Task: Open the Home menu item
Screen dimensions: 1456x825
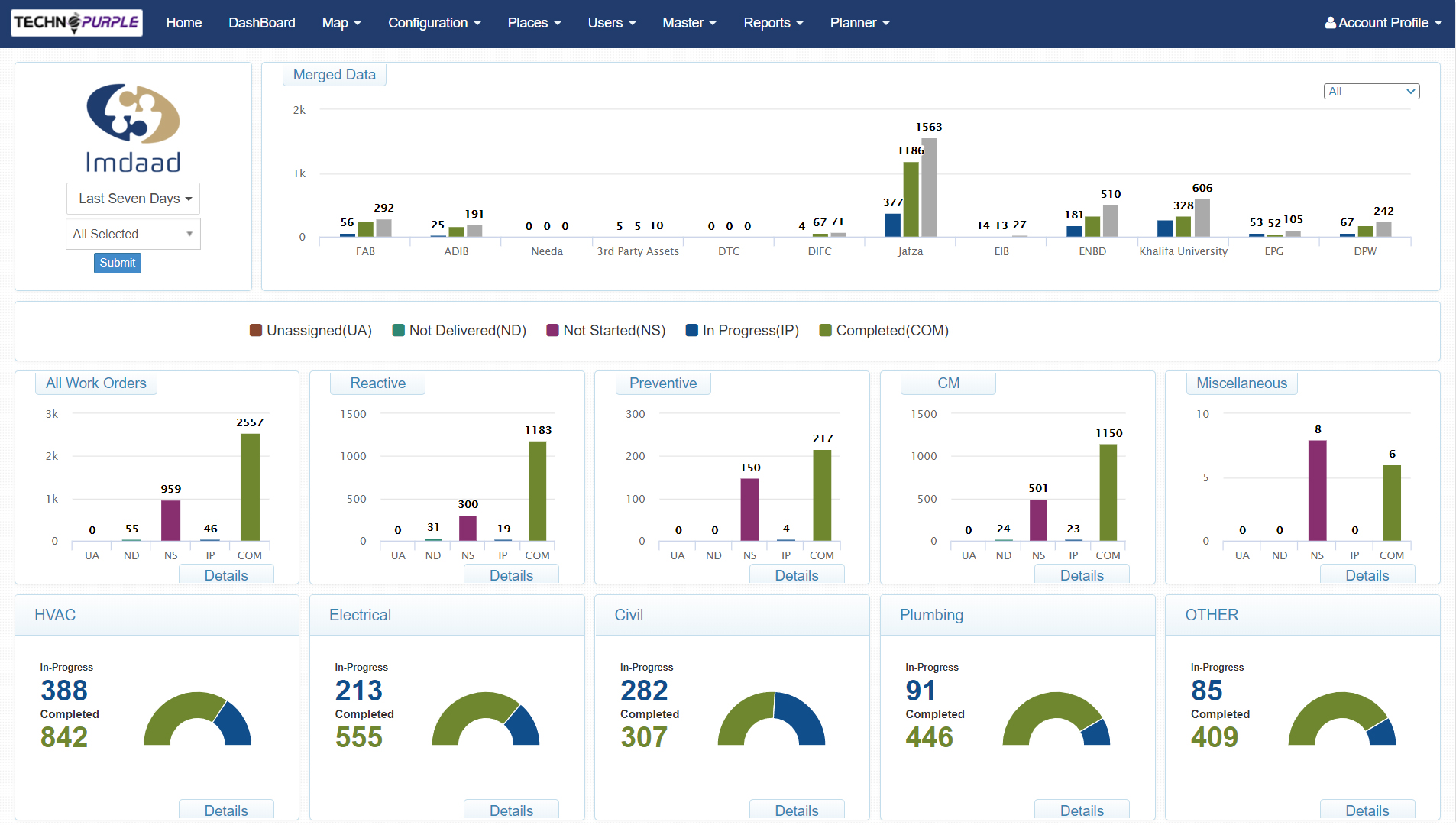Action: (184, 23)
